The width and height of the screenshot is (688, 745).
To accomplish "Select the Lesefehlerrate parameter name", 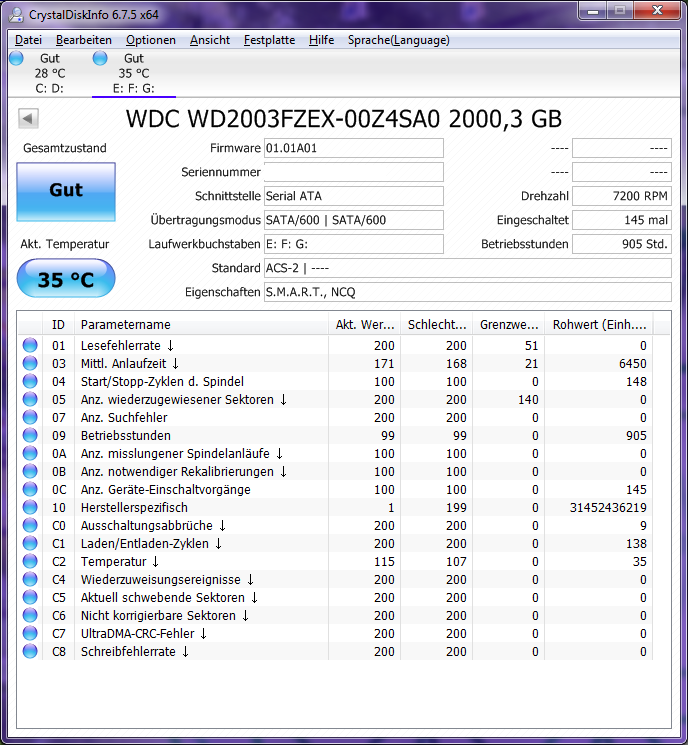I will click(127, 345).
